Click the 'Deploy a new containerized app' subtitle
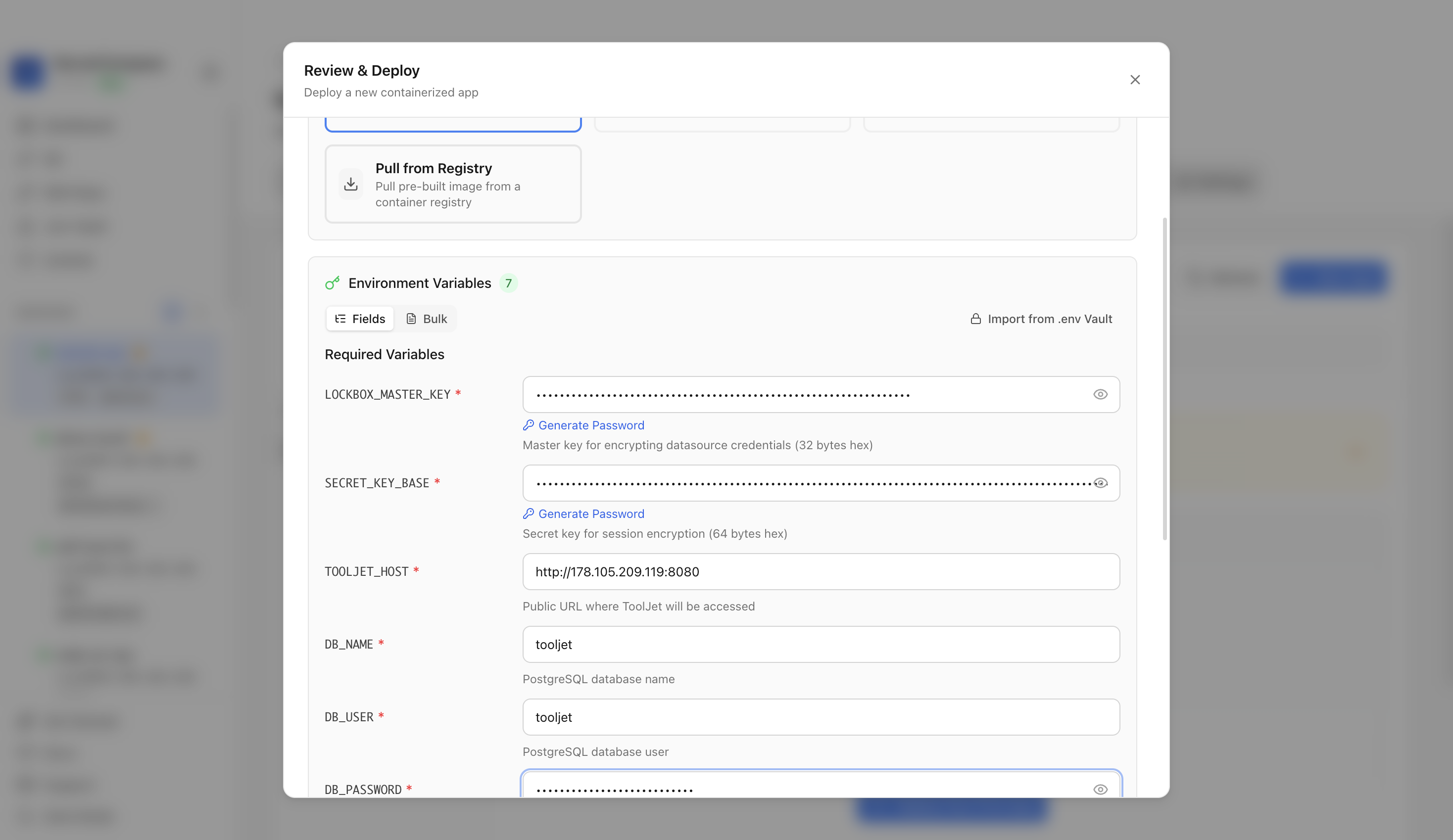Image resolution: width=1453 pixels, height=840 pixels. (x=391, y=92)
